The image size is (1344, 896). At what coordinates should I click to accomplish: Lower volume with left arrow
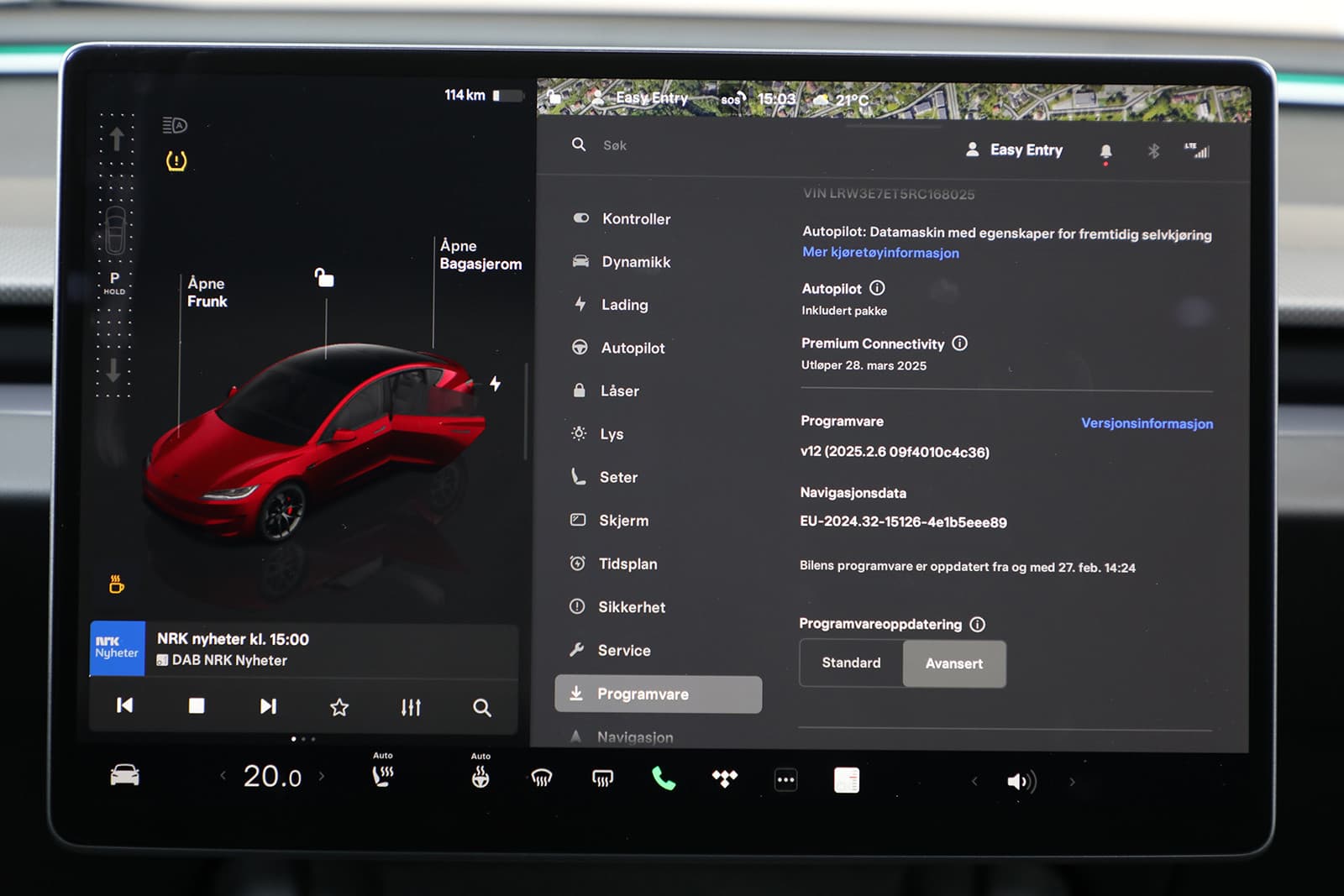click(974, 781)
